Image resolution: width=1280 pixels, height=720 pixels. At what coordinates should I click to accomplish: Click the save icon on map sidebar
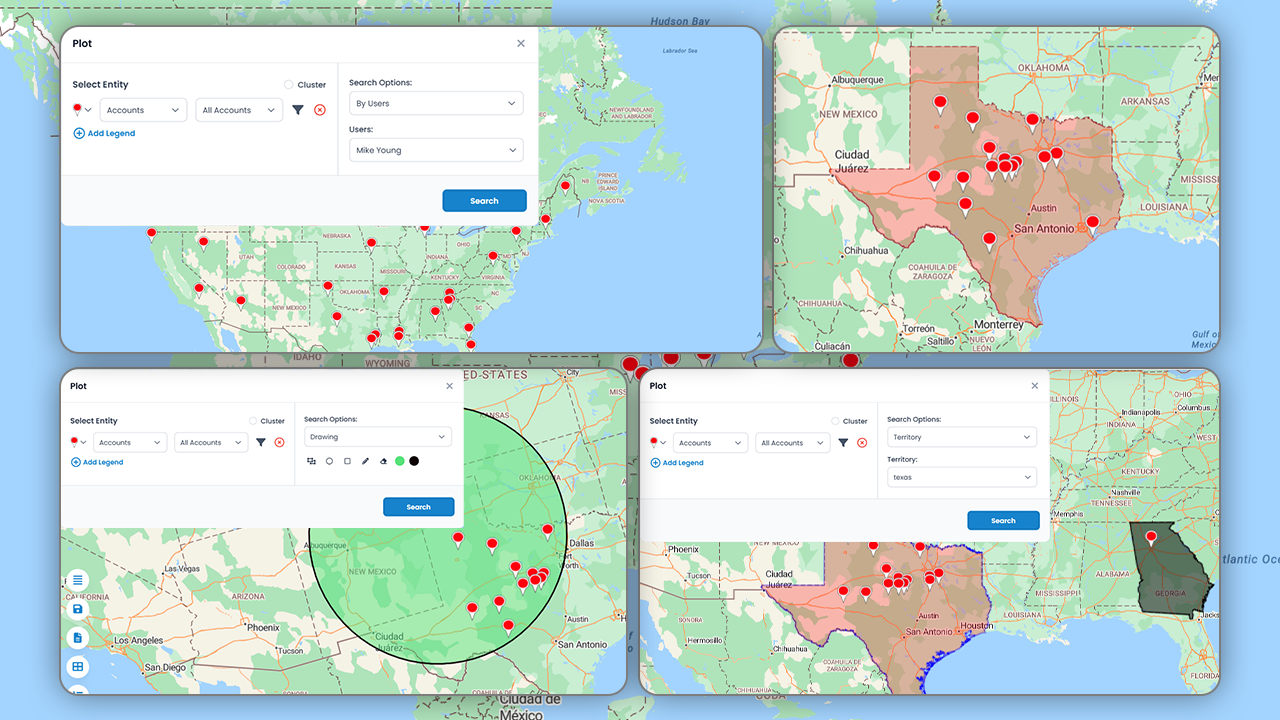pos(78,608)
